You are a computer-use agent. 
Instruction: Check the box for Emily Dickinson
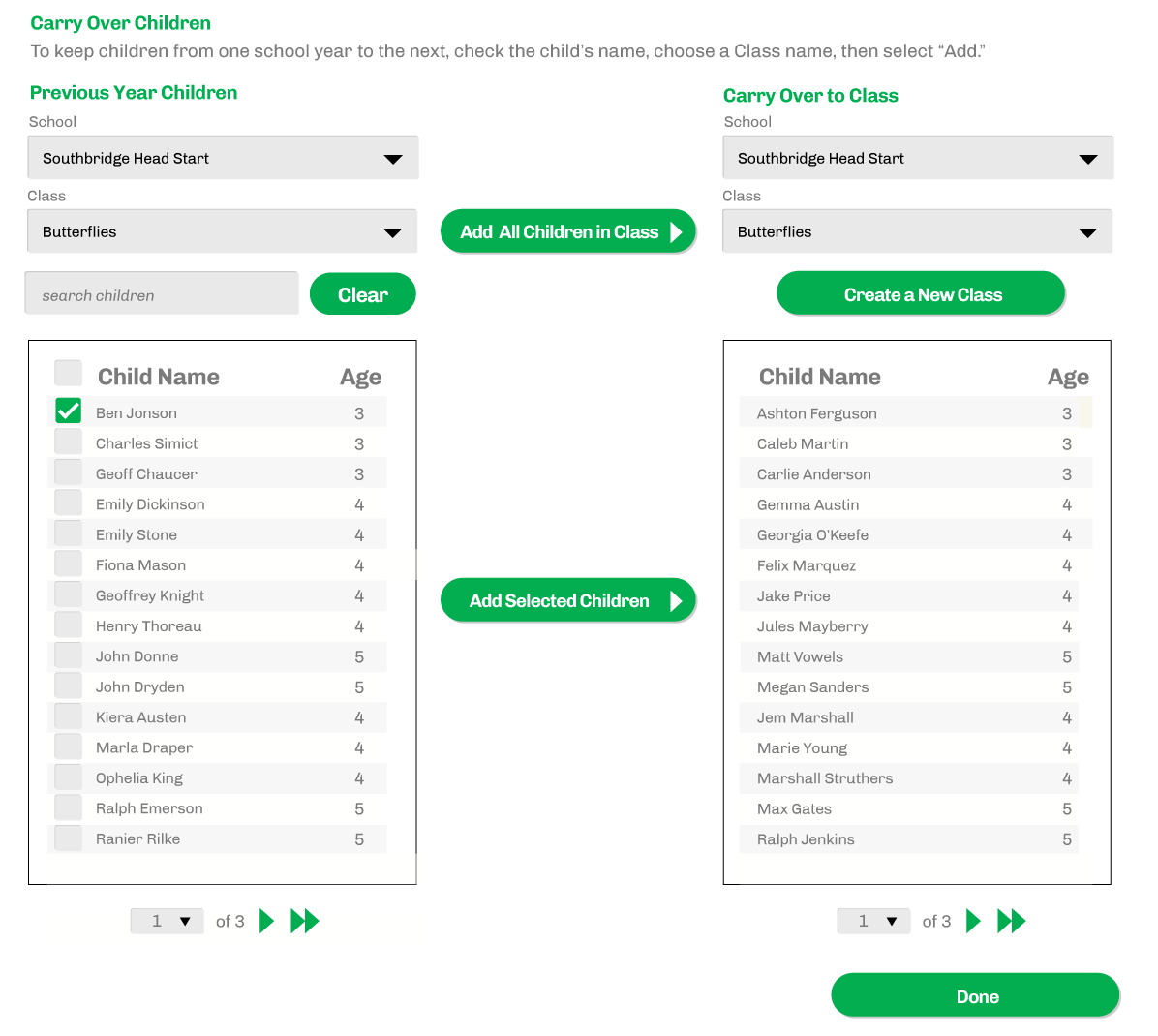pos(69,503)
